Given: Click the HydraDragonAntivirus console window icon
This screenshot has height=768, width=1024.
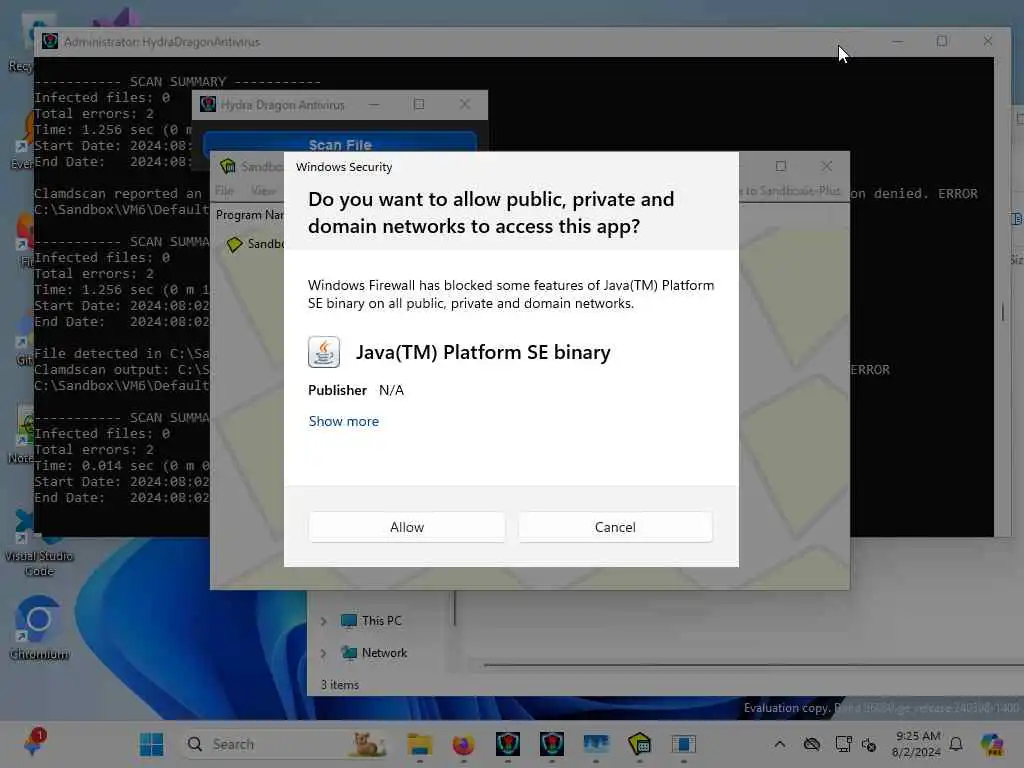Looking at the screenshot, I should click(50, 42).
